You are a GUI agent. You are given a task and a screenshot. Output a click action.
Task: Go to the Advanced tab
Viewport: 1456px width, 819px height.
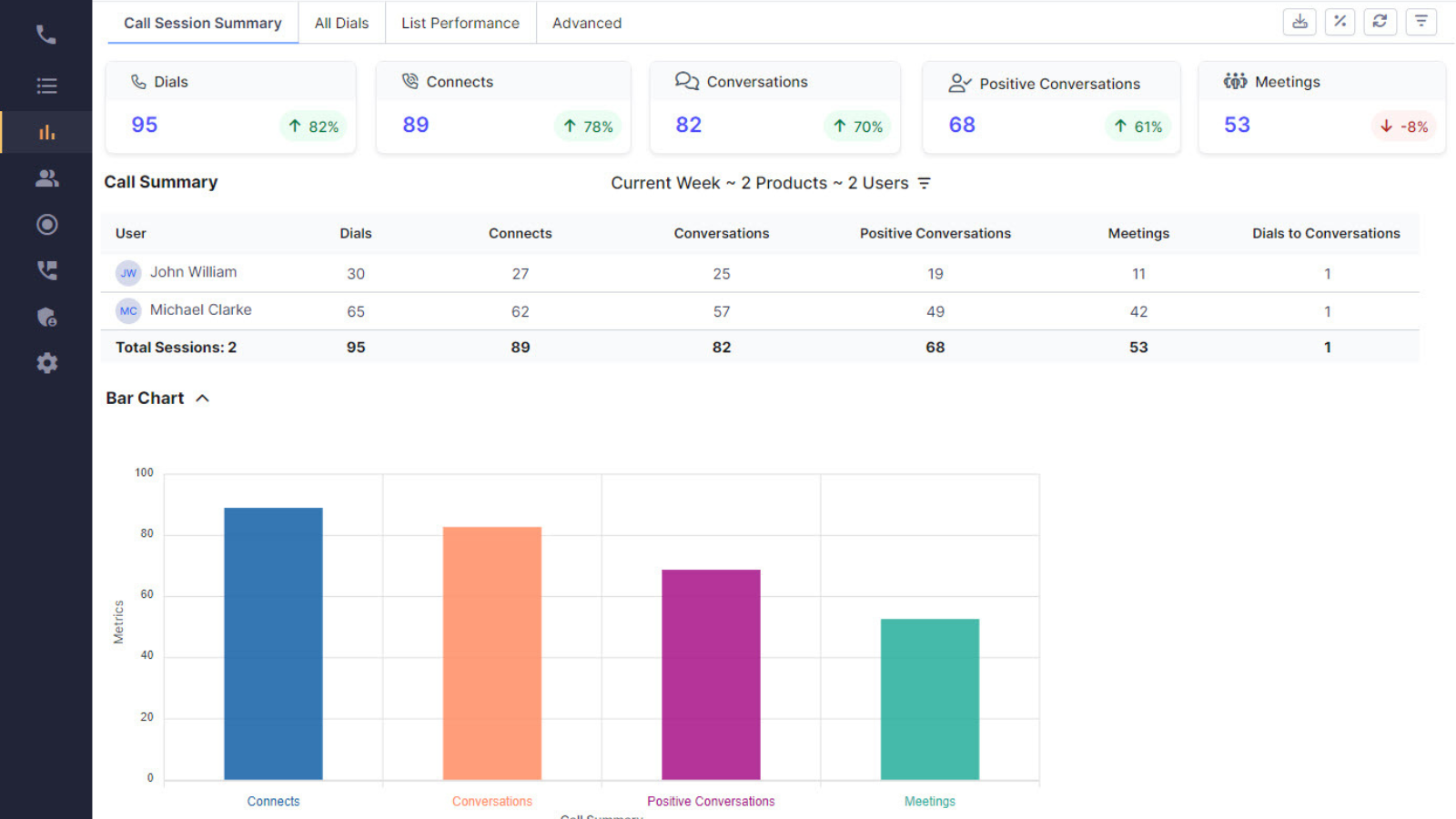(x=587, y=24)
